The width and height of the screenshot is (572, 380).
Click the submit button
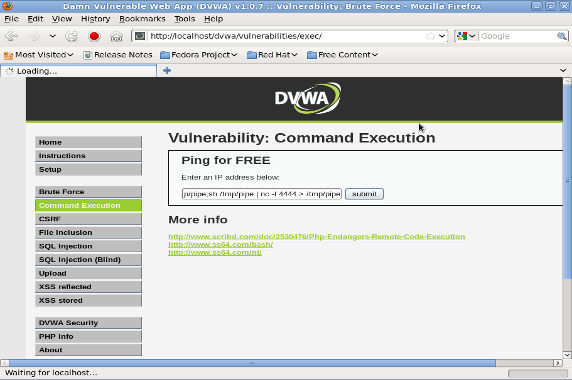coord(364,194)
